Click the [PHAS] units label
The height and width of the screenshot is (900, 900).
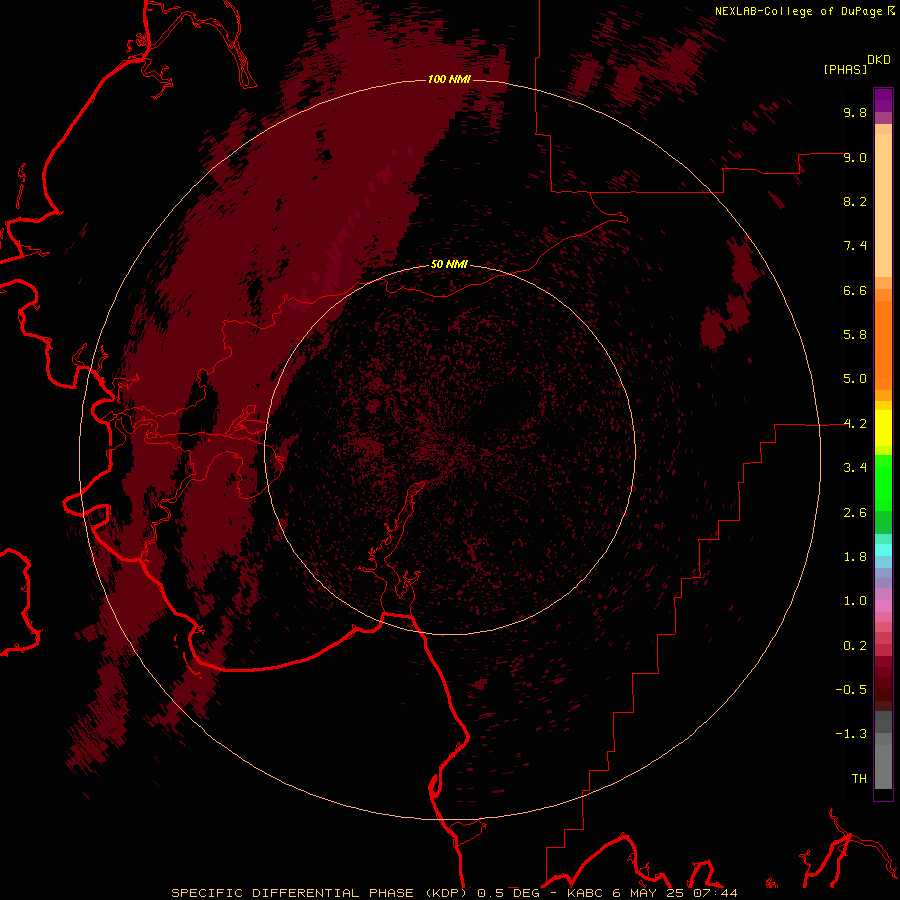[845, 69]
